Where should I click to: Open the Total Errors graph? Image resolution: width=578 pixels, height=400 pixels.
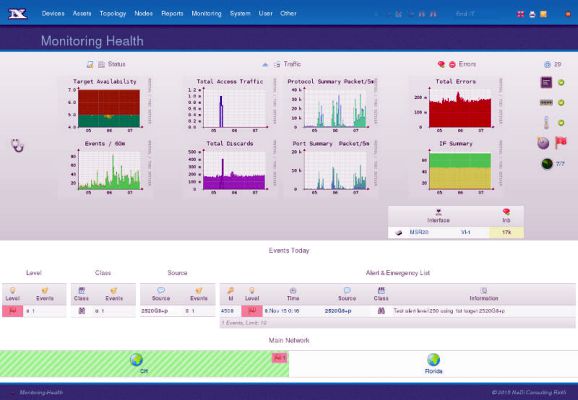pos(456,104)
